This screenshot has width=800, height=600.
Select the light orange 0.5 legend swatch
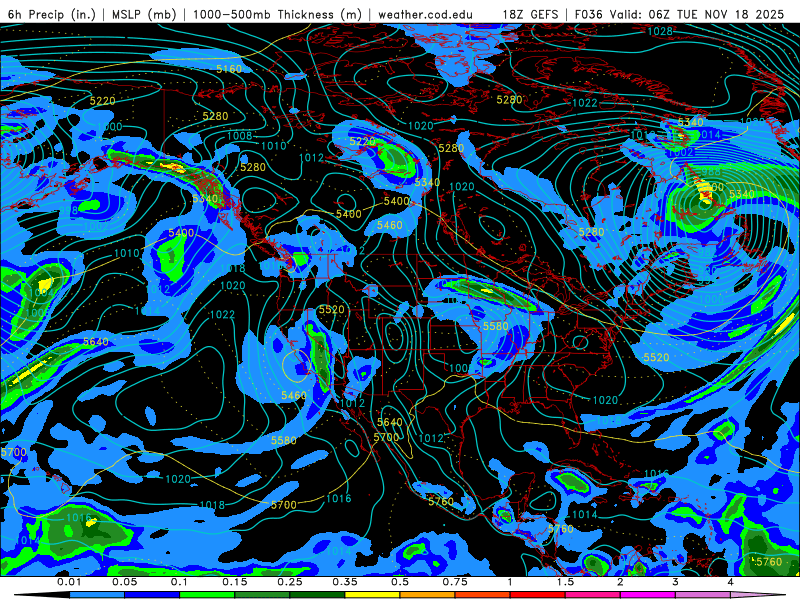coord(428,595)
